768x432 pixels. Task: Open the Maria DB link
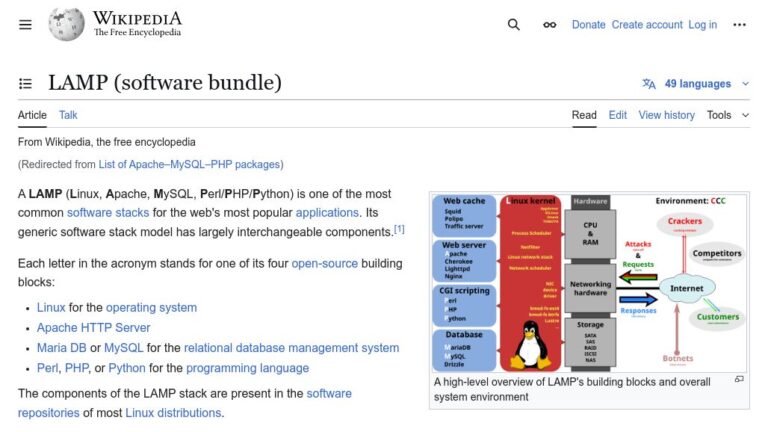tap(62, 348)
